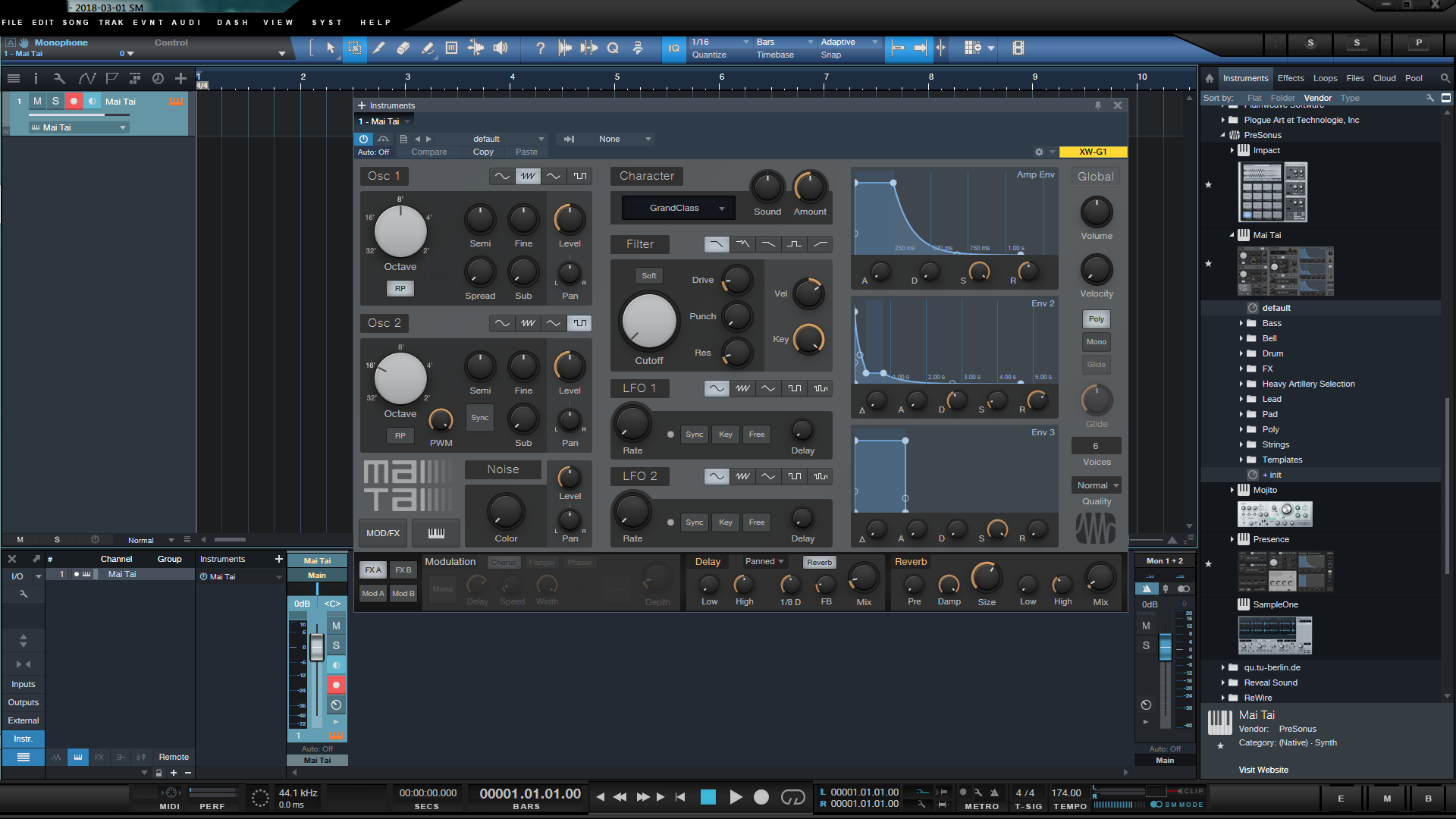
Task: Add a track with the plus icon
Action: pos(180,78)
